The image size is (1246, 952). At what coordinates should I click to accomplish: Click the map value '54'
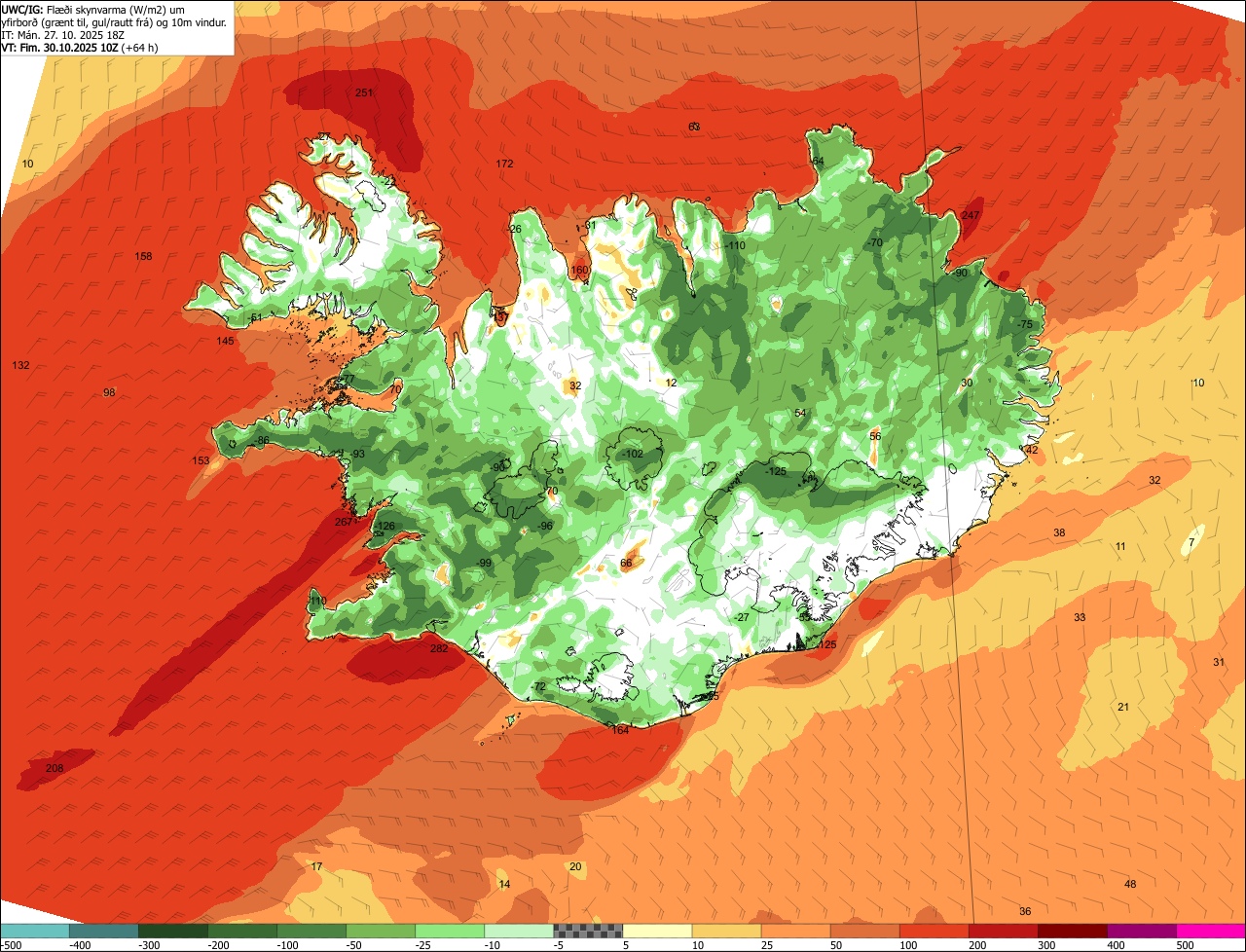click(x=800, y=413)
